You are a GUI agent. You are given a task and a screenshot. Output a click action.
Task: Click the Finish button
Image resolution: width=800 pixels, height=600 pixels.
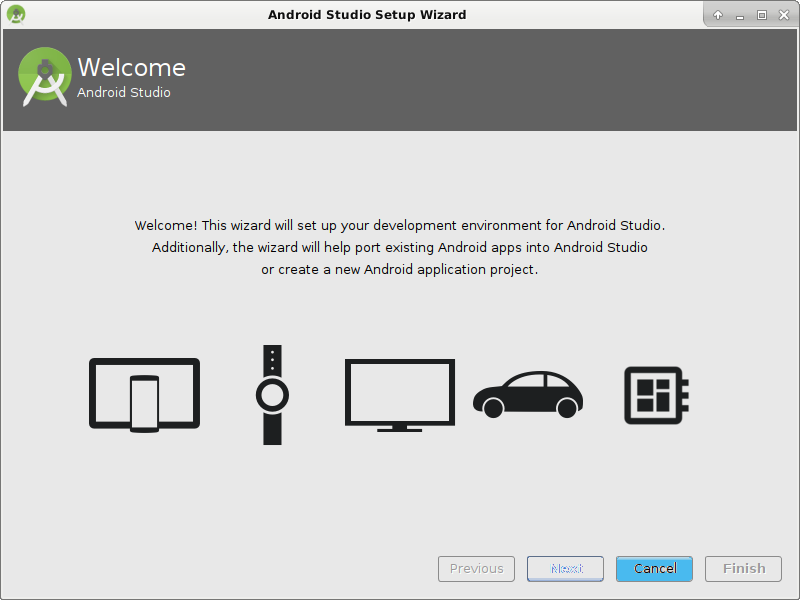743,568
